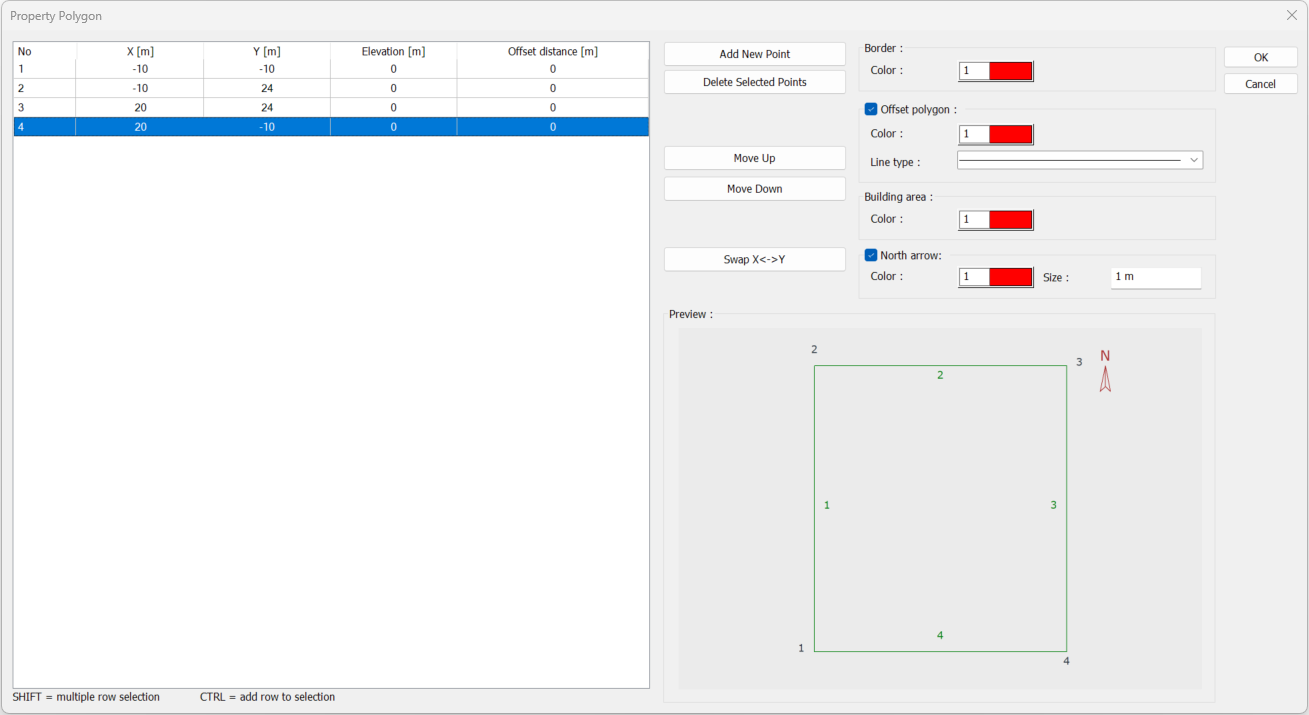
Task: Move selected point up
Action: coord(754,158)
